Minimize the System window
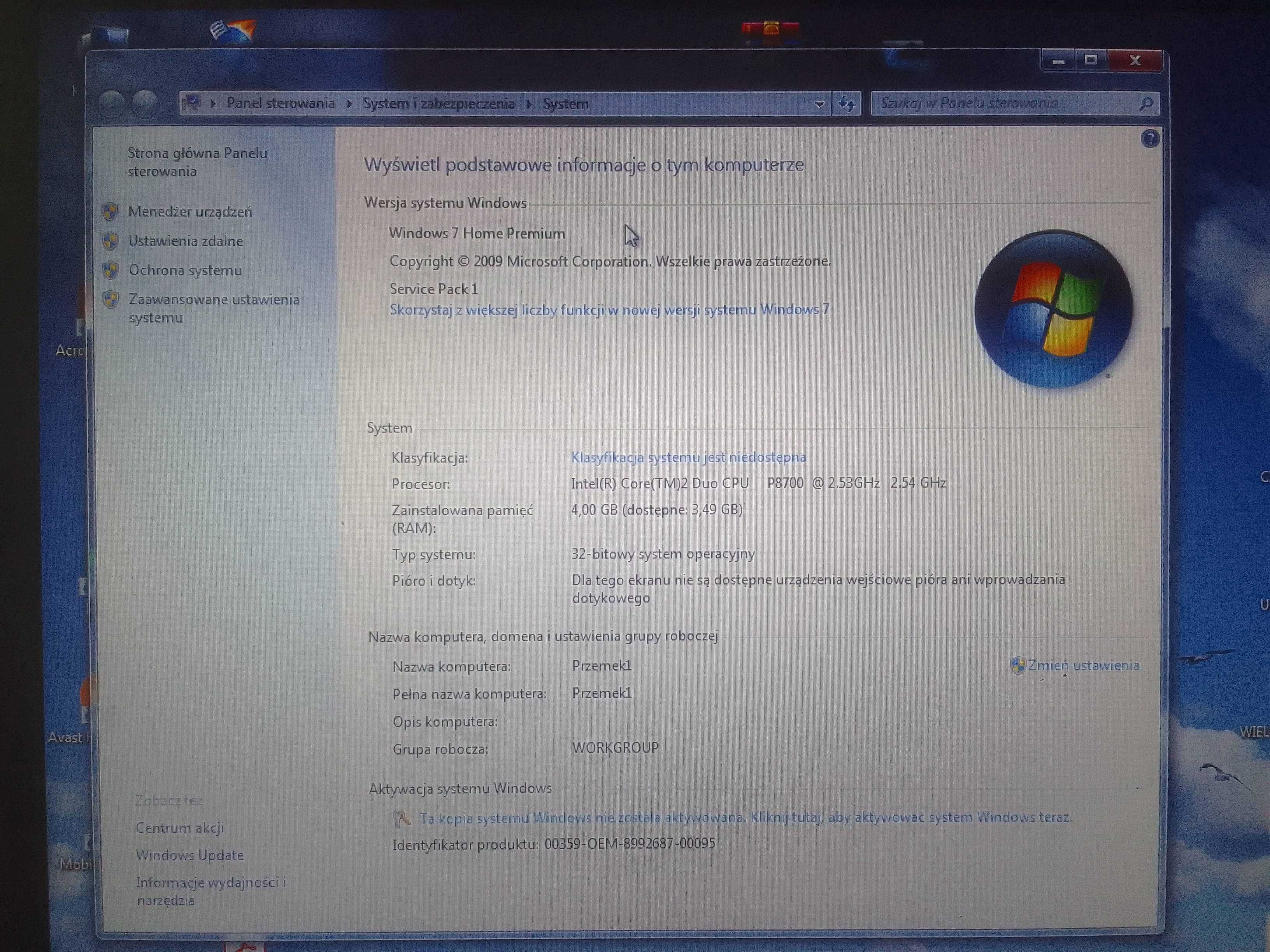The width and height of the screenshot is (1270, 952). click(1059, 61)
